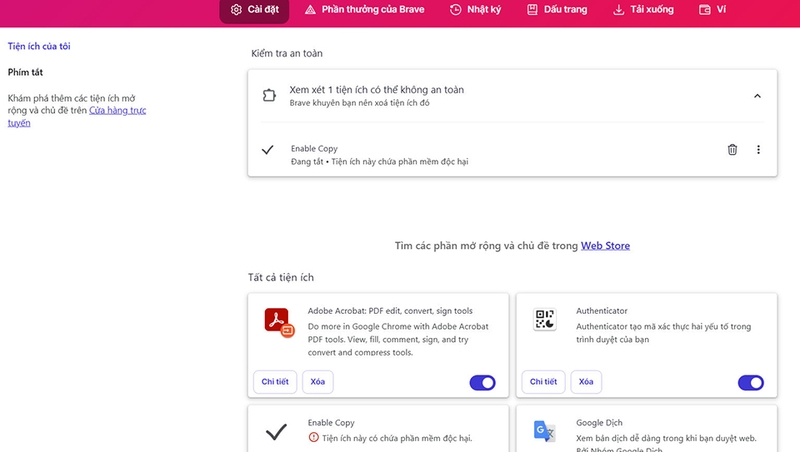This screenshot has width=800, height=452.
Task: Open the Cài đặt settings tab
Action: coord(254,10)
